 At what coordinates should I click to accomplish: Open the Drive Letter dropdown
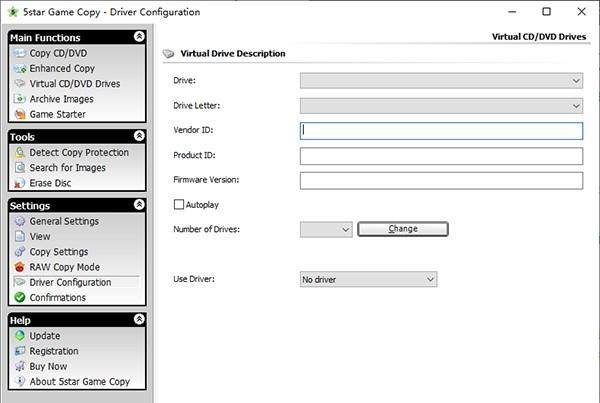(441, 106)
